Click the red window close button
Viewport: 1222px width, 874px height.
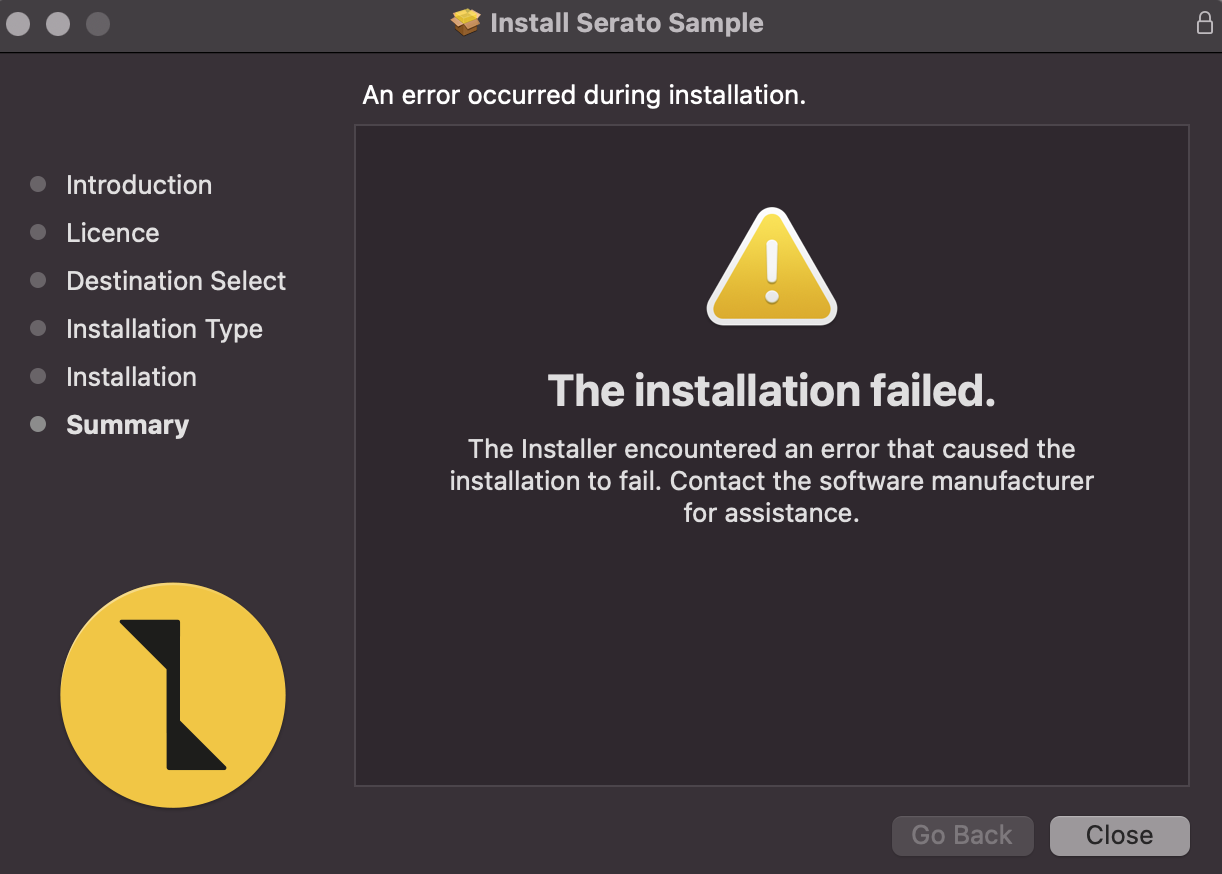(19, 23)
